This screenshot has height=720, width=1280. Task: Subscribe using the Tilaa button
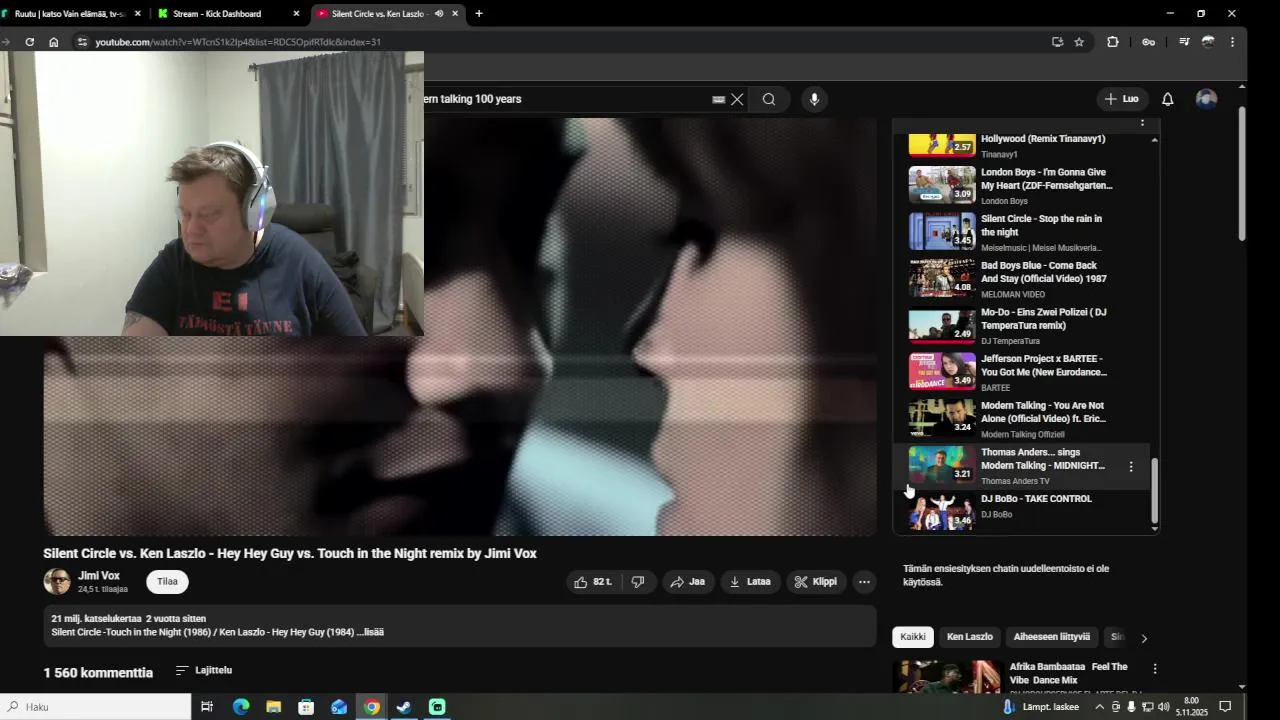point(167,582)
